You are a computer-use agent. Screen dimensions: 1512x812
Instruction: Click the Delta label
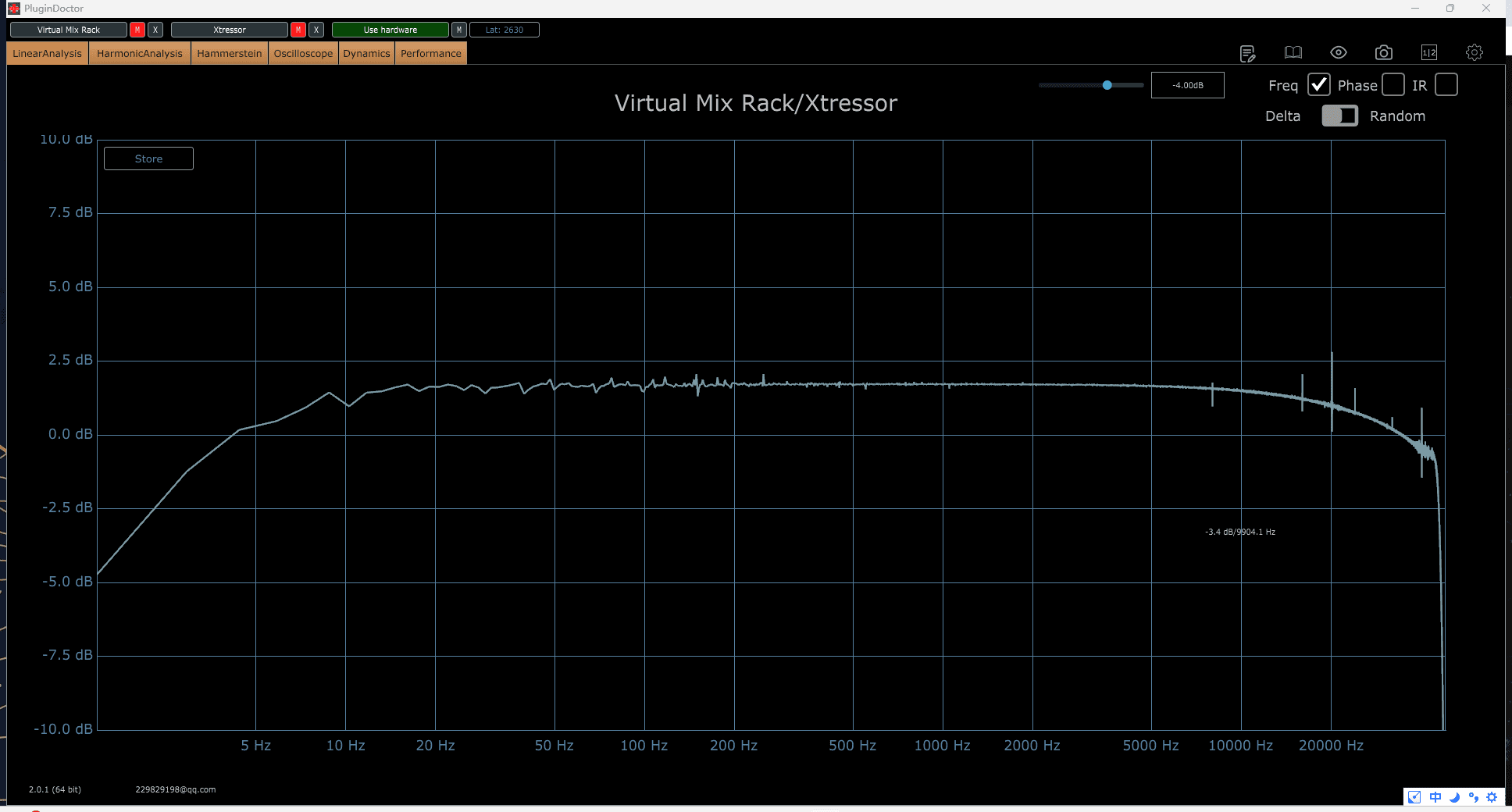tap(1283, 116)
